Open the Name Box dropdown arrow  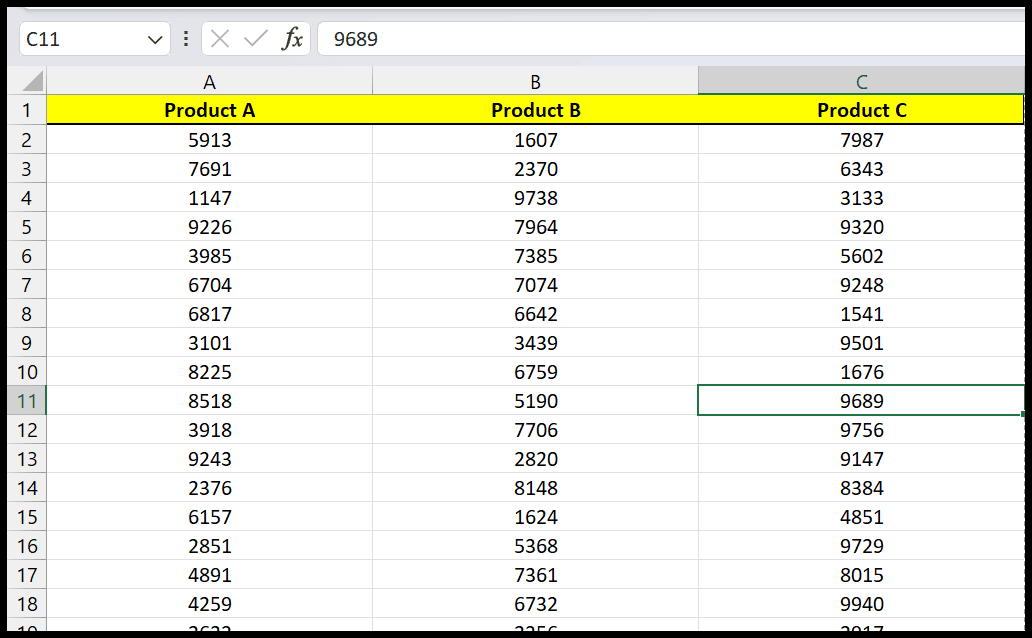pos(155,39)
